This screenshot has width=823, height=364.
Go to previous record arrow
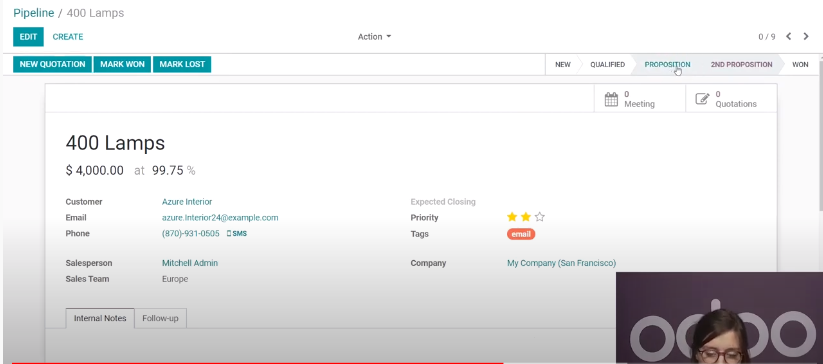click(788, 36)
